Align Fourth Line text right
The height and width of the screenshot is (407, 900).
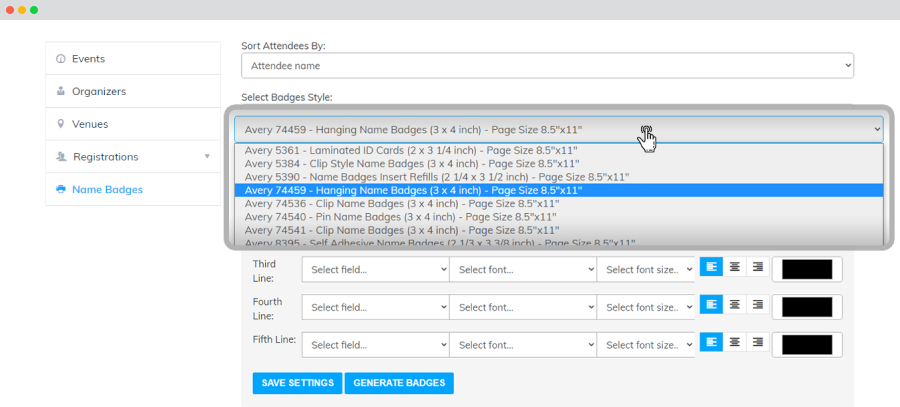[x=758, y=304]
